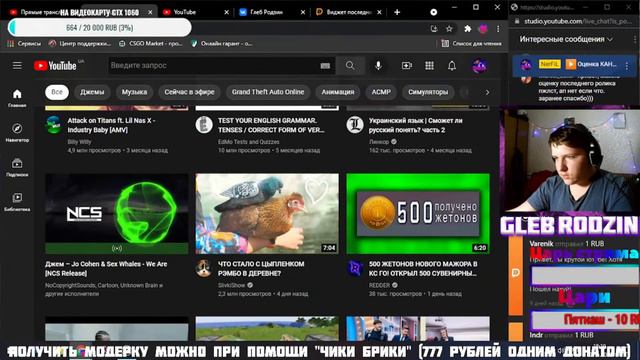Image resolution: width=640 pixels, height=360 pixels.
Task: Click the REDDER channel avatar
Action: click(355, 268)
